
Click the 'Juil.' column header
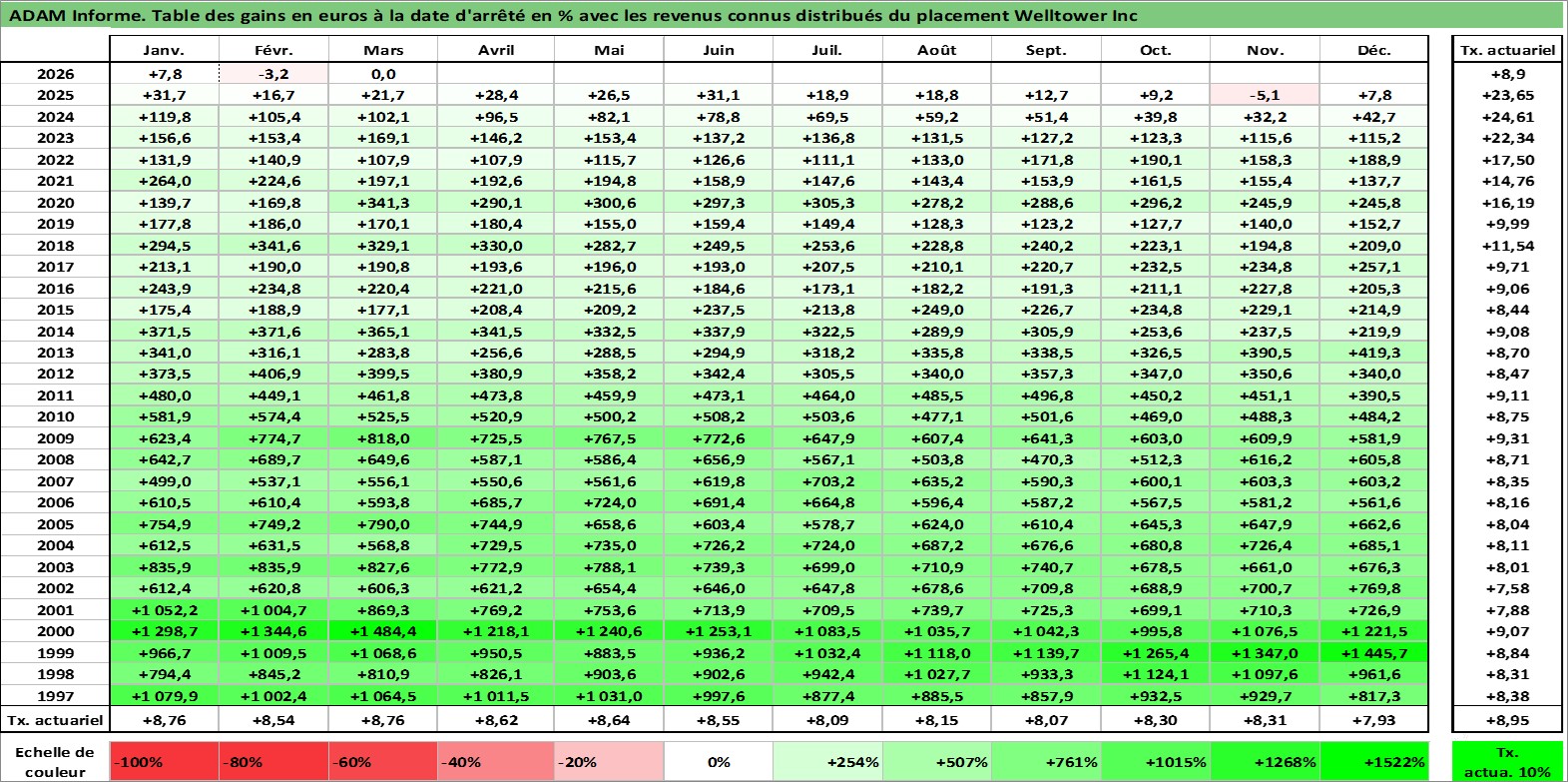[827, 50]
